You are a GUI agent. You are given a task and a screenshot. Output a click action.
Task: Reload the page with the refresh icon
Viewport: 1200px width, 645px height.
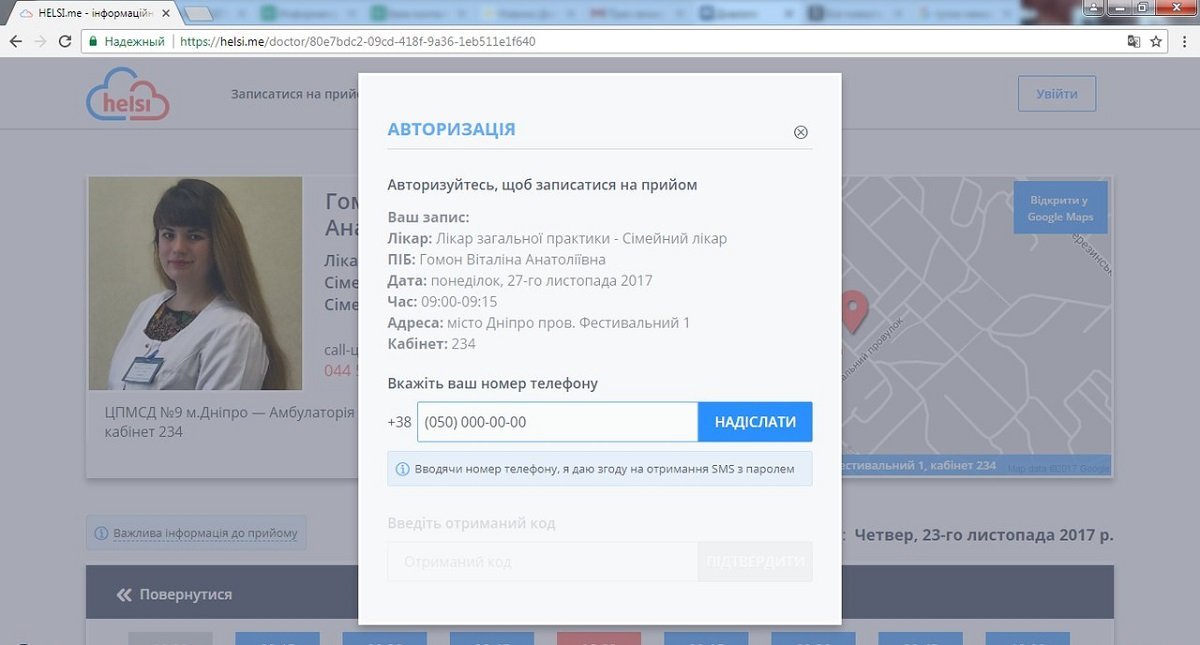point(65,42)
